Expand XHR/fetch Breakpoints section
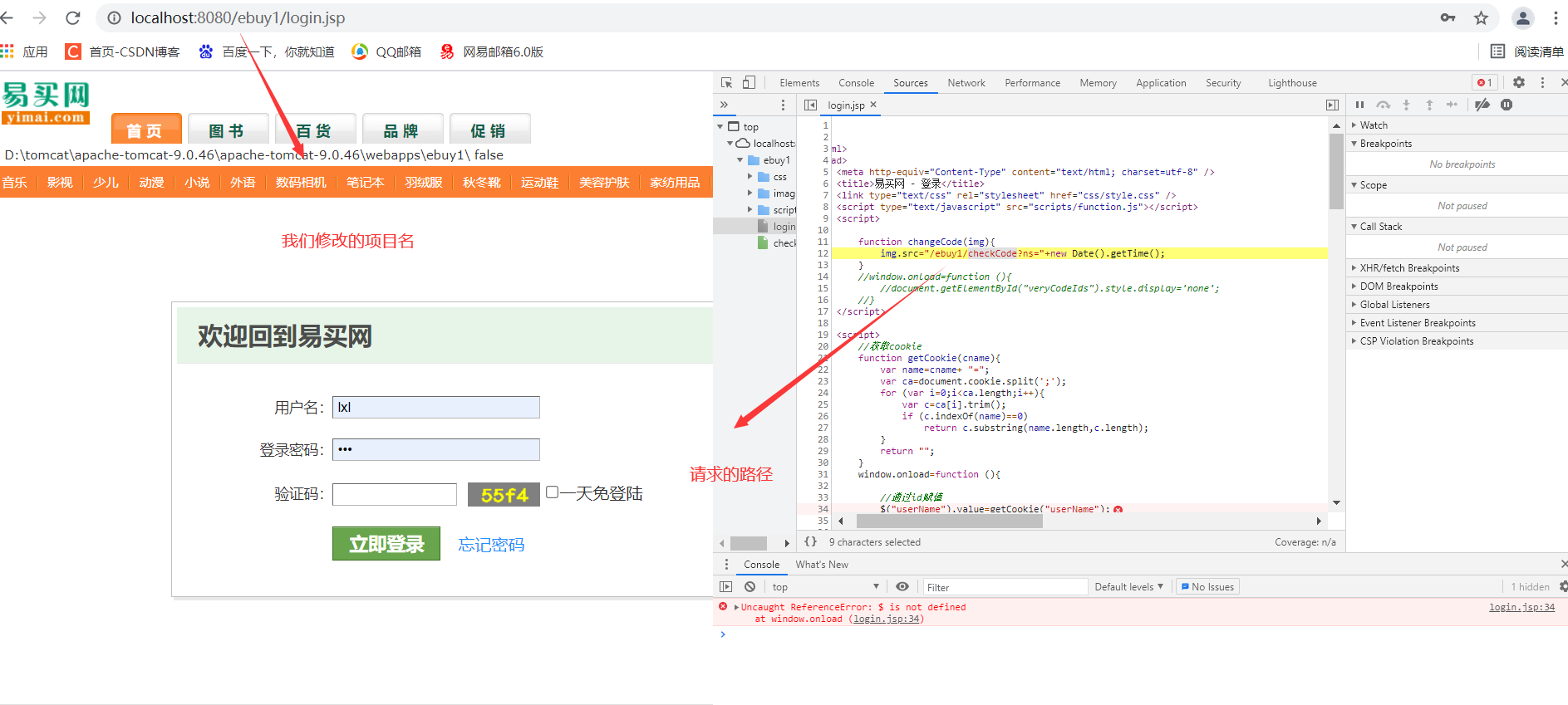1568x705 pixels. tap(1457, 268)
